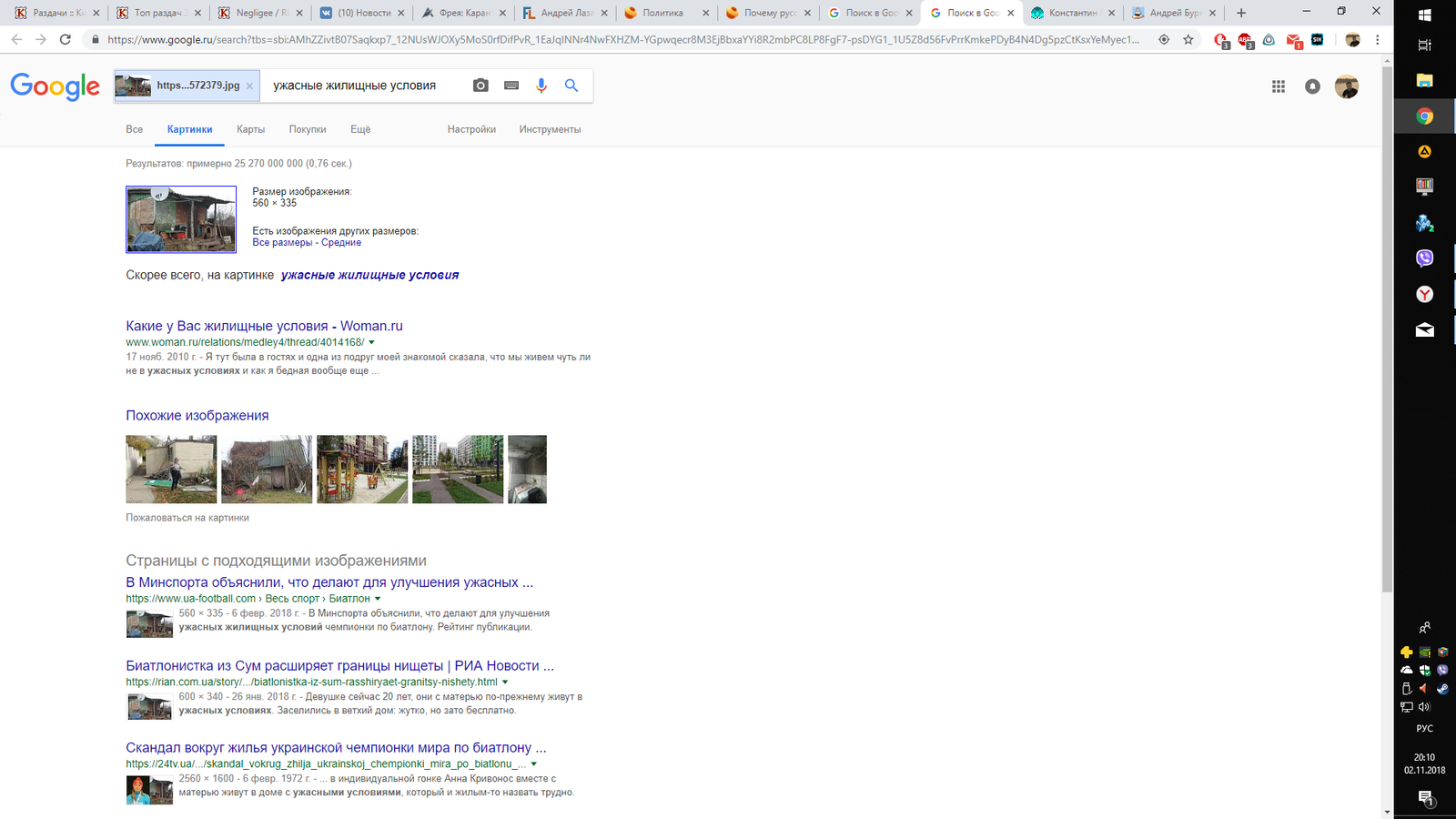Screen dimensions: 1456x819
Task: Open the Инструменты search tools
Action: pos(550,129)
